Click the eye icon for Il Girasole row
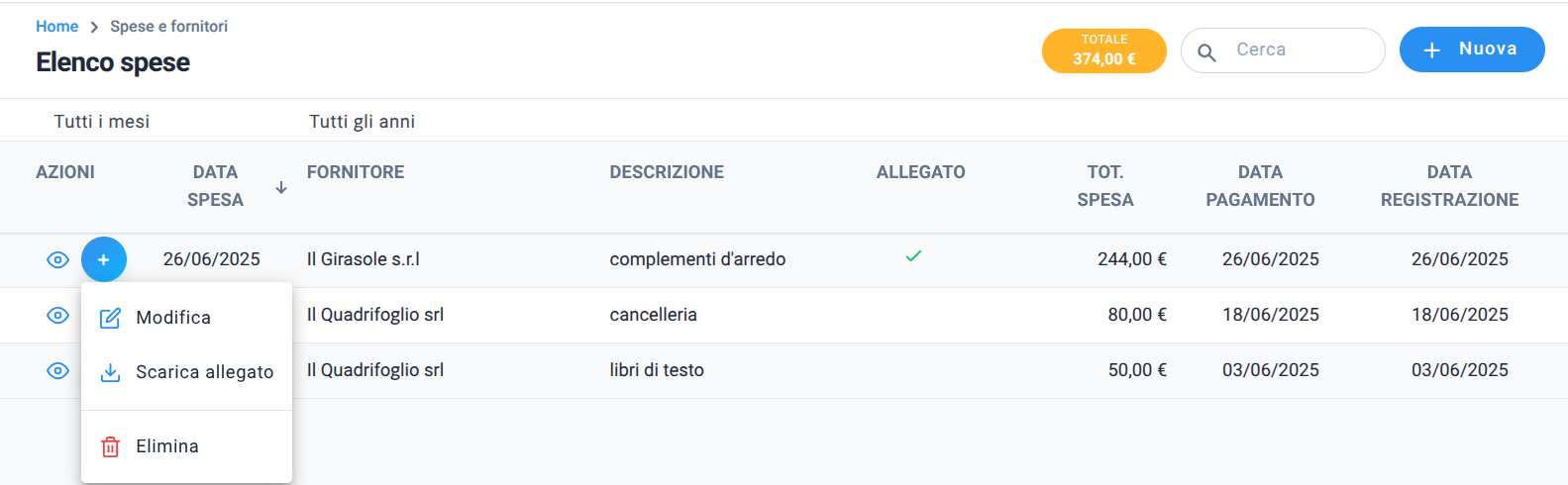This screenshot has width=1568, height=485. click(57, 260)
